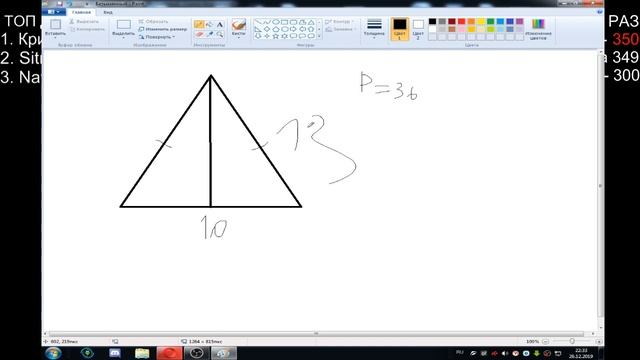The height and width of the screenshot is (360, 640).
Task: Open the Rotate (Повернуть) dropdown
Action: pos(157,37)
